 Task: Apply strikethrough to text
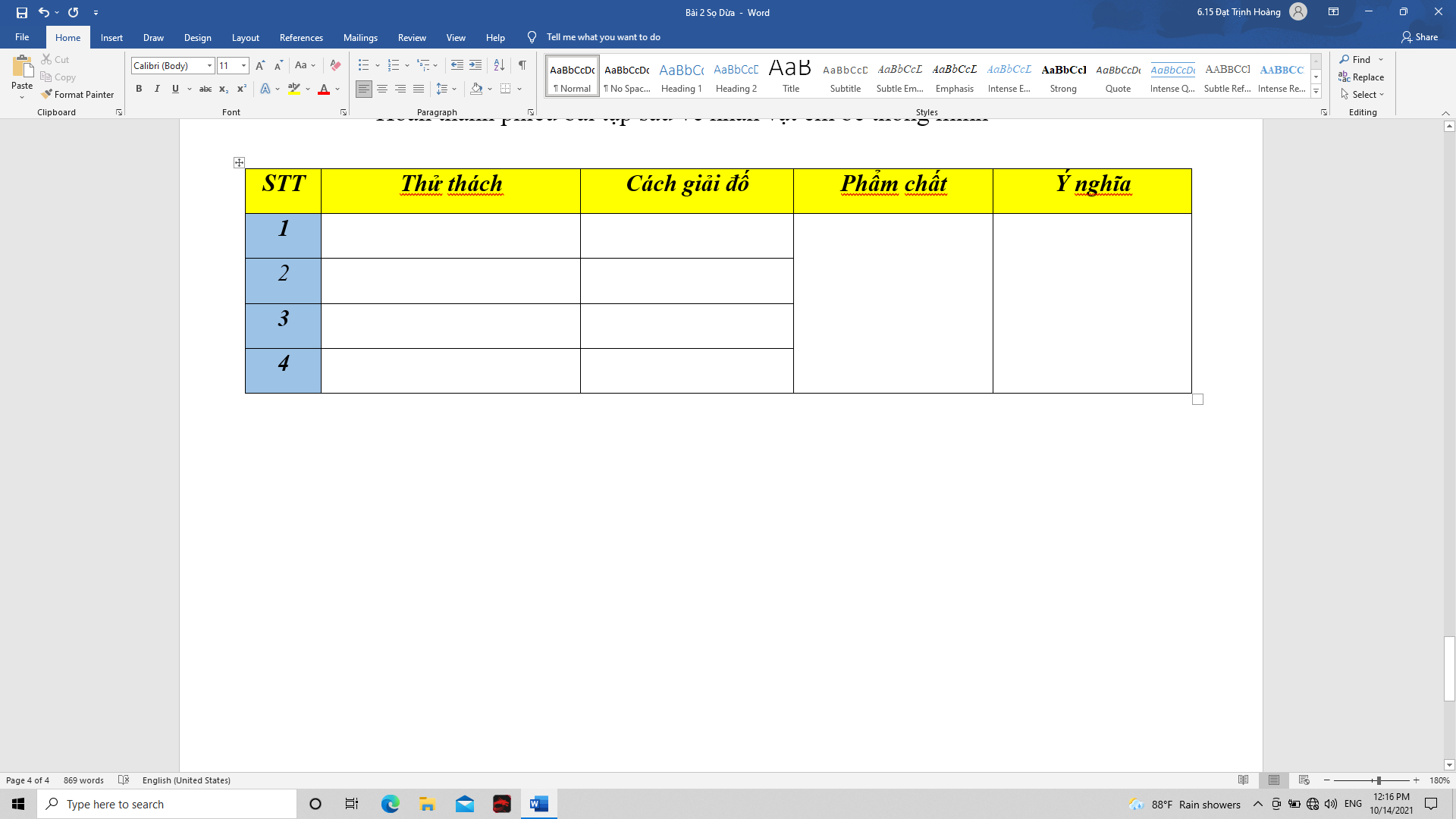click(x=205, y=89)
